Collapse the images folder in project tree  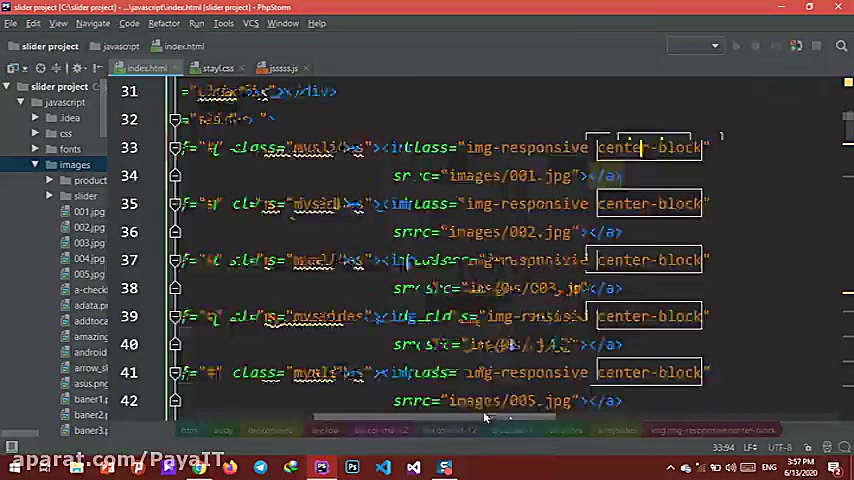36,165
